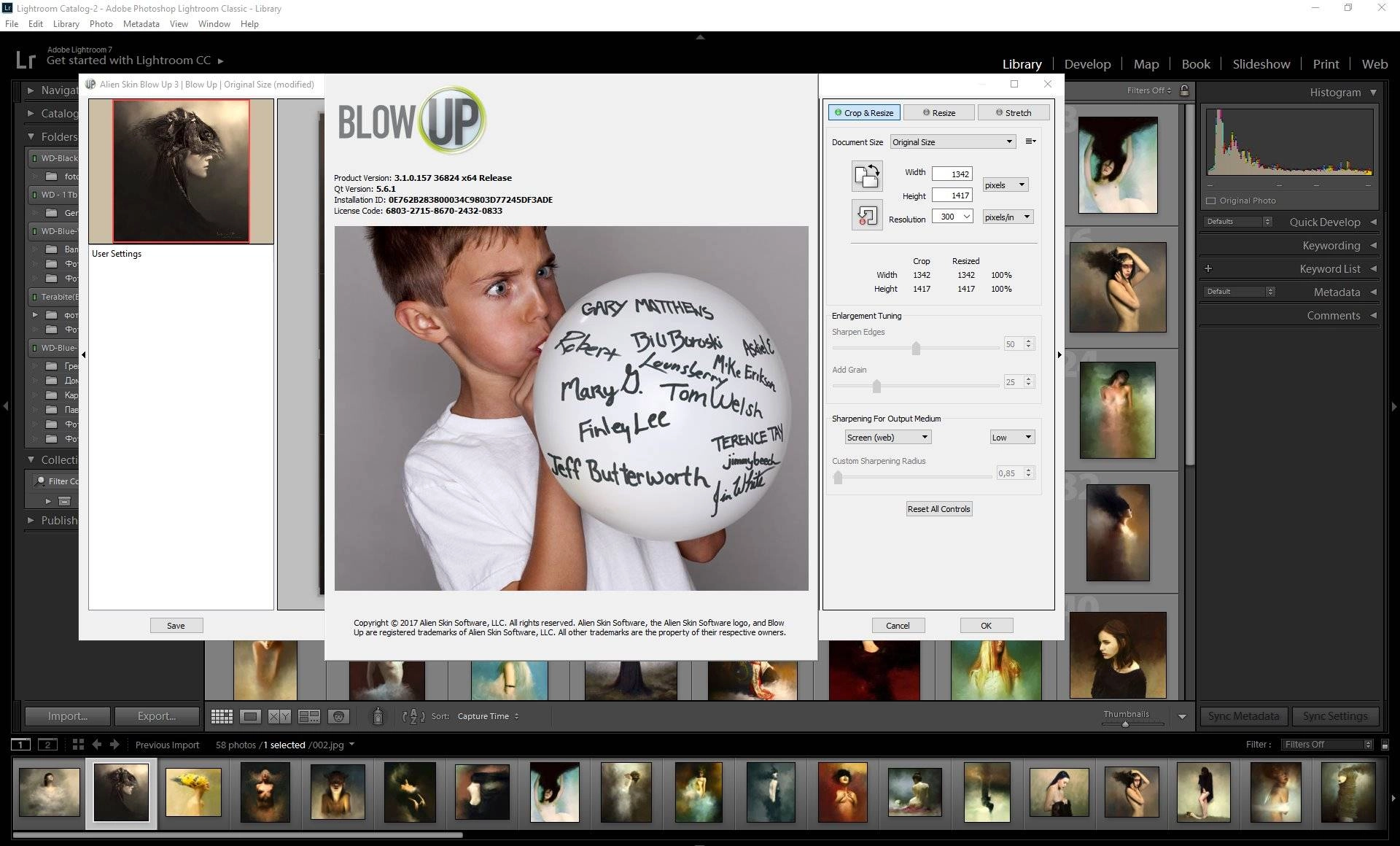The image size is (1400, 846).
Task: Open Survey view in Lightroom toolbar
Action: (309, 716)
